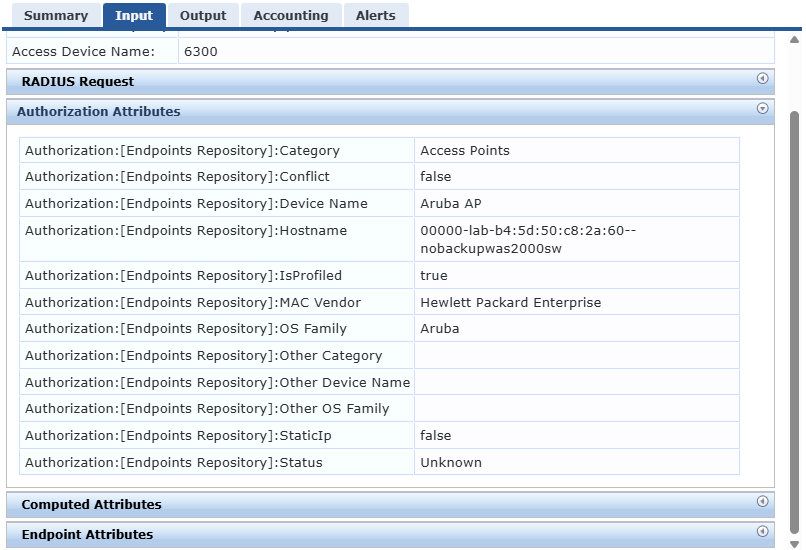The image size is (806, 550).
Task: Select the Category value Access Points
Action: 465,151
